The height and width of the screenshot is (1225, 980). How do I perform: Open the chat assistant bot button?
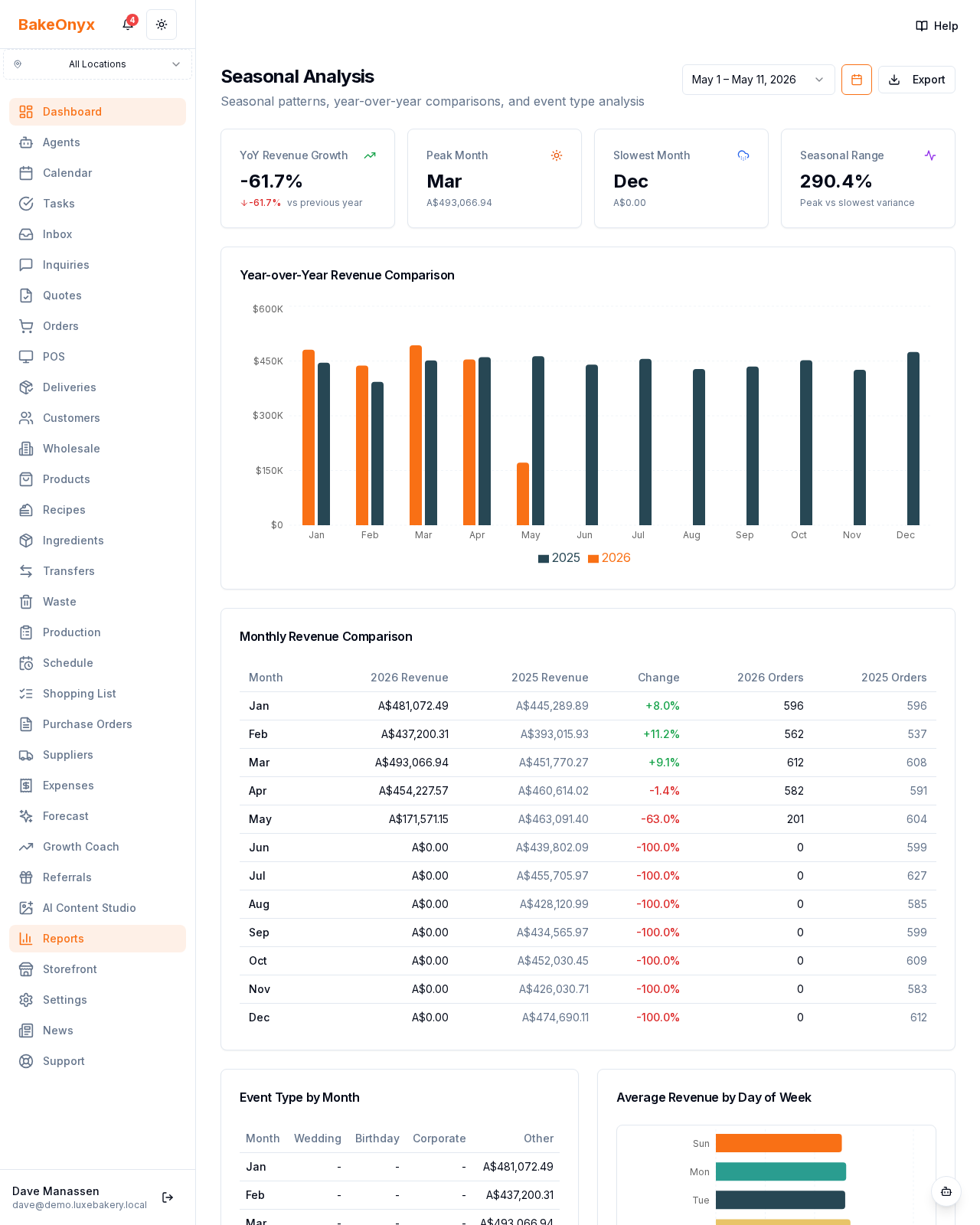coord(946,1191)
